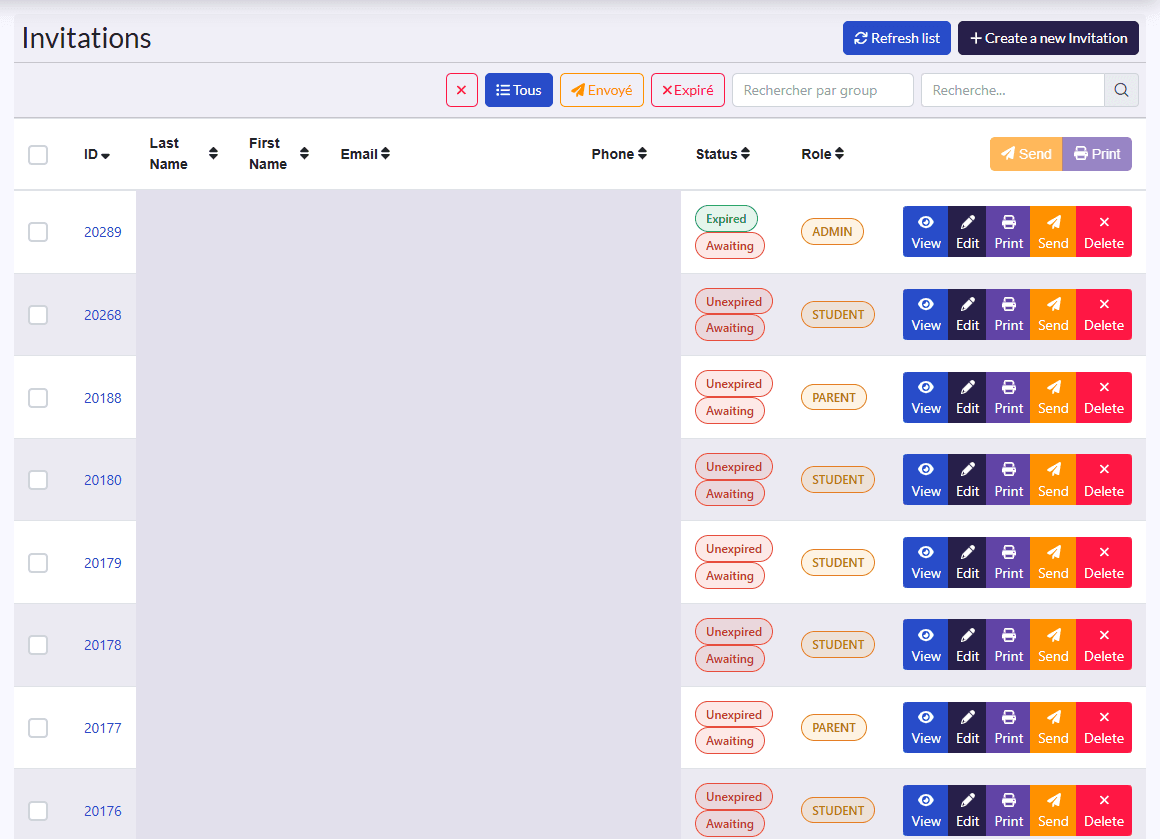Edit invitation 20177
This screenshot has width=1160, height=839.
point(967,727)
